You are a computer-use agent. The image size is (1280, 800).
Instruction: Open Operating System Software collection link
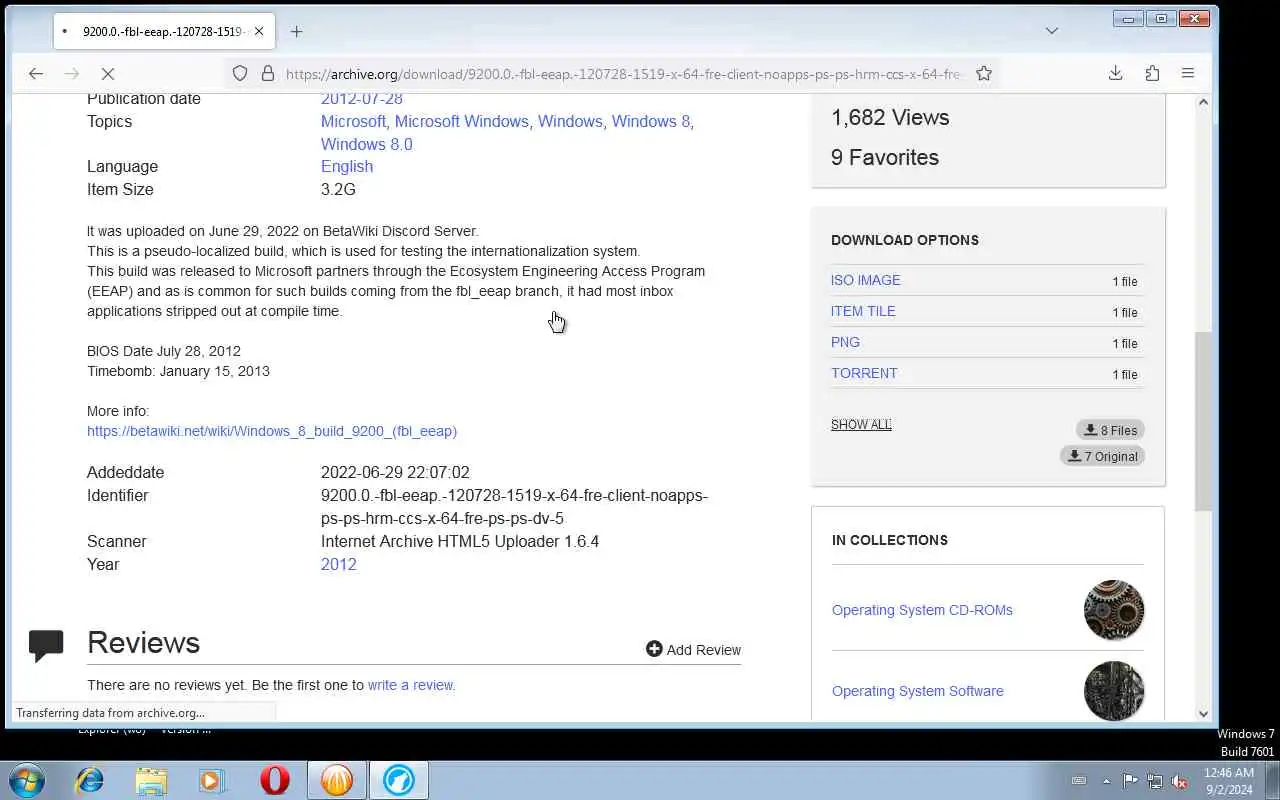point(918,691)
